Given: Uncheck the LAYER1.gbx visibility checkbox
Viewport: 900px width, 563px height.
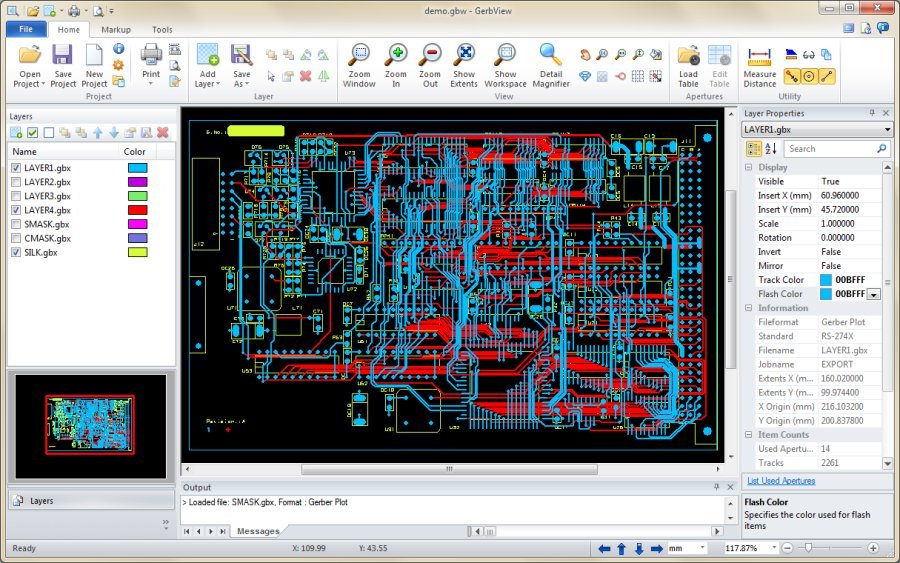Looking at the screenshot, I should (15, 168).
